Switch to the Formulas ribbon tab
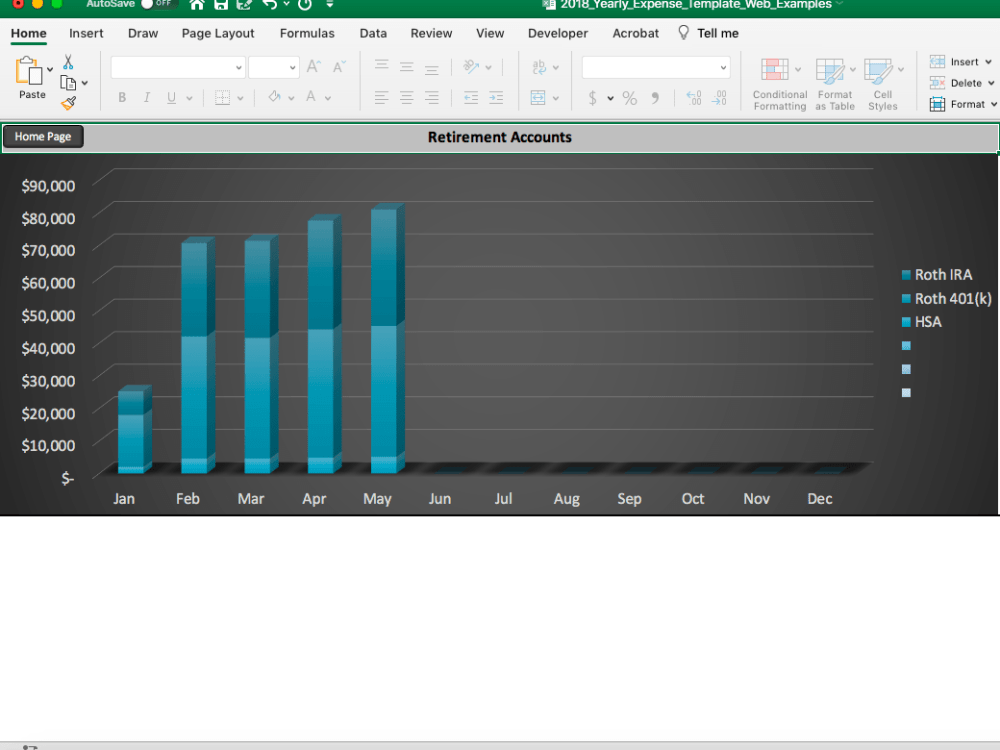 307,33
